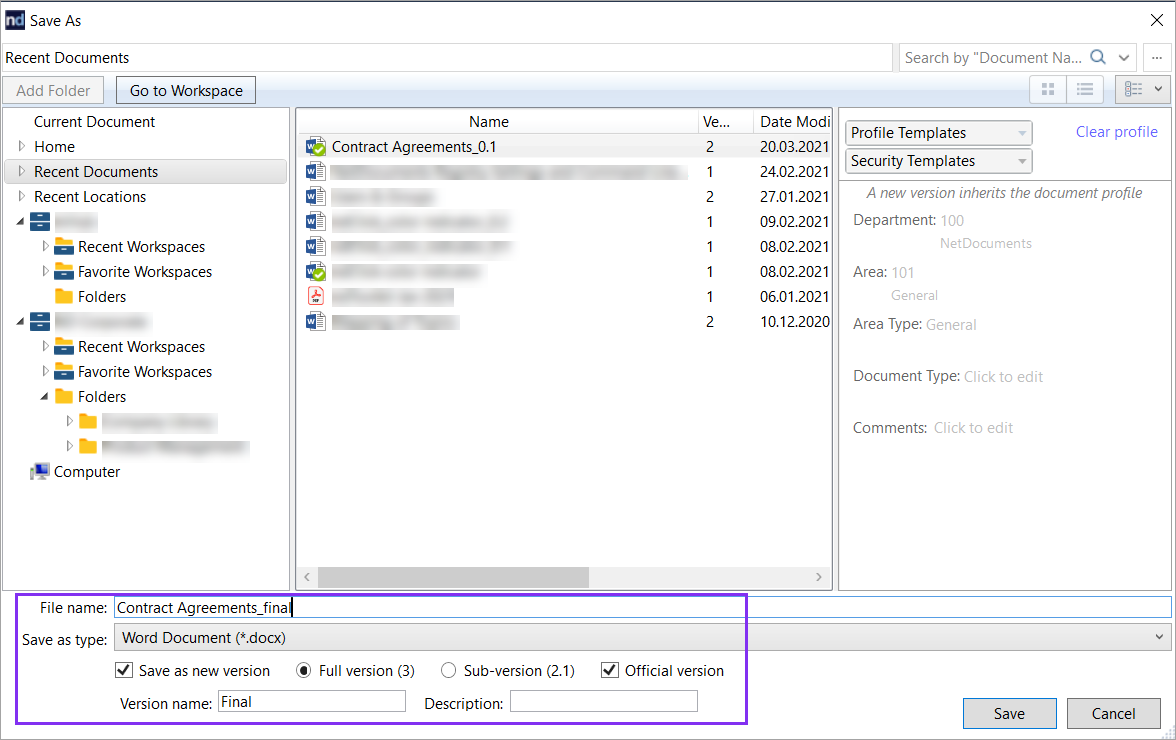The image size is (1176, 740).
Task: Toggle the Official version checkbox
Action: (x=610, y=671)
